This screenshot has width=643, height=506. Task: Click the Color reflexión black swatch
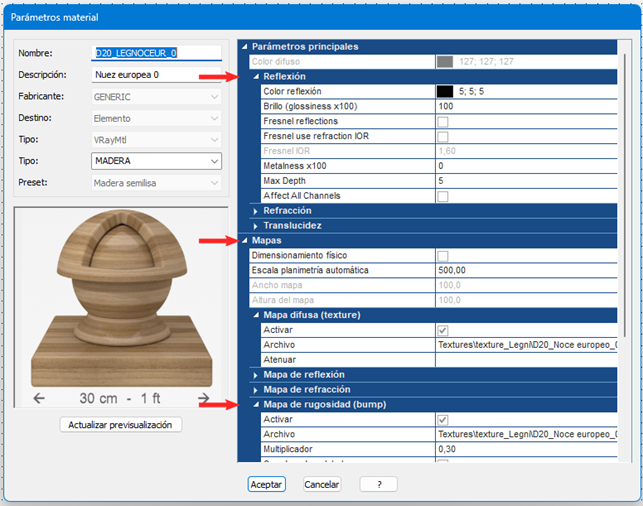445,91
